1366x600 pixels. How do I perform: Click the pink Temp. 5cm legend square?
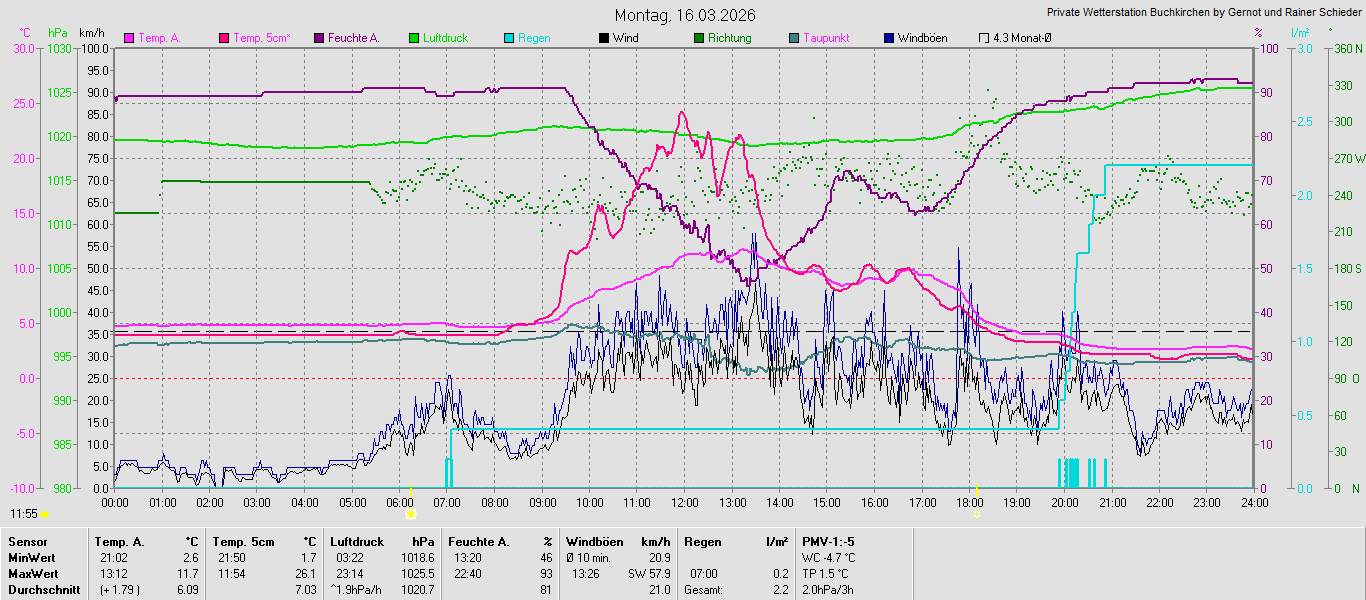pyautogui.click(x=224, y=38)
